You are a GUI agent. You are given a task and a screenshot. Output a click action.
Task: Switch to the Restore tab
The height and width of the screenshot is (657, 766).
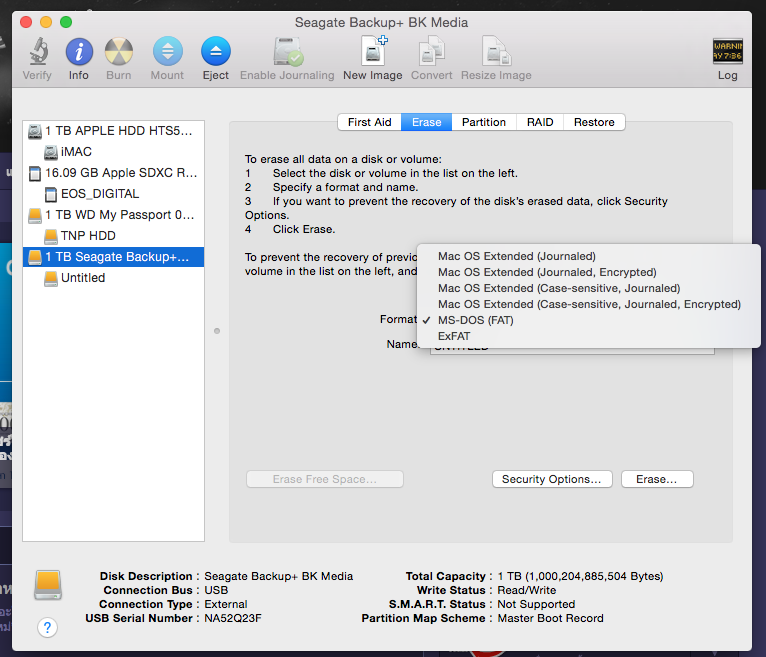pyautogui.click(x=594, y=122)
